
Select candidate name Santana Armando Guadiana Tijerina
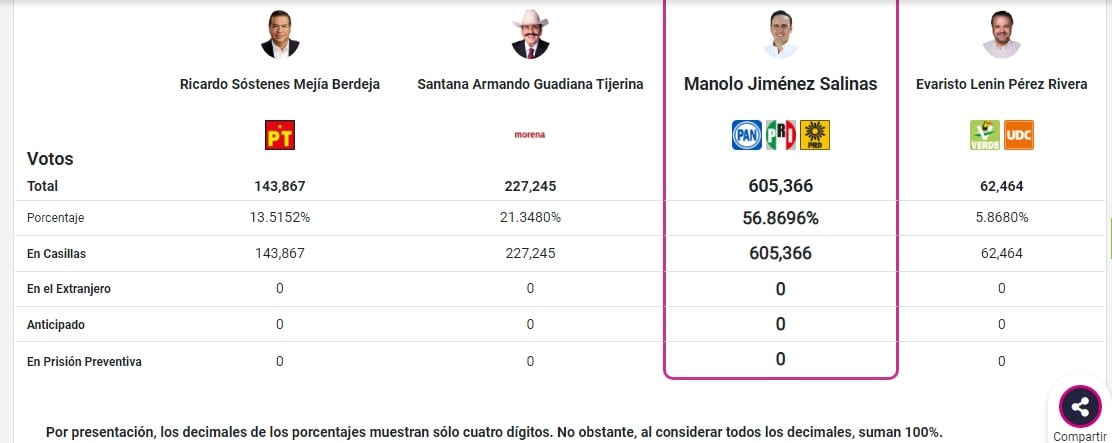tap(530, 84)
